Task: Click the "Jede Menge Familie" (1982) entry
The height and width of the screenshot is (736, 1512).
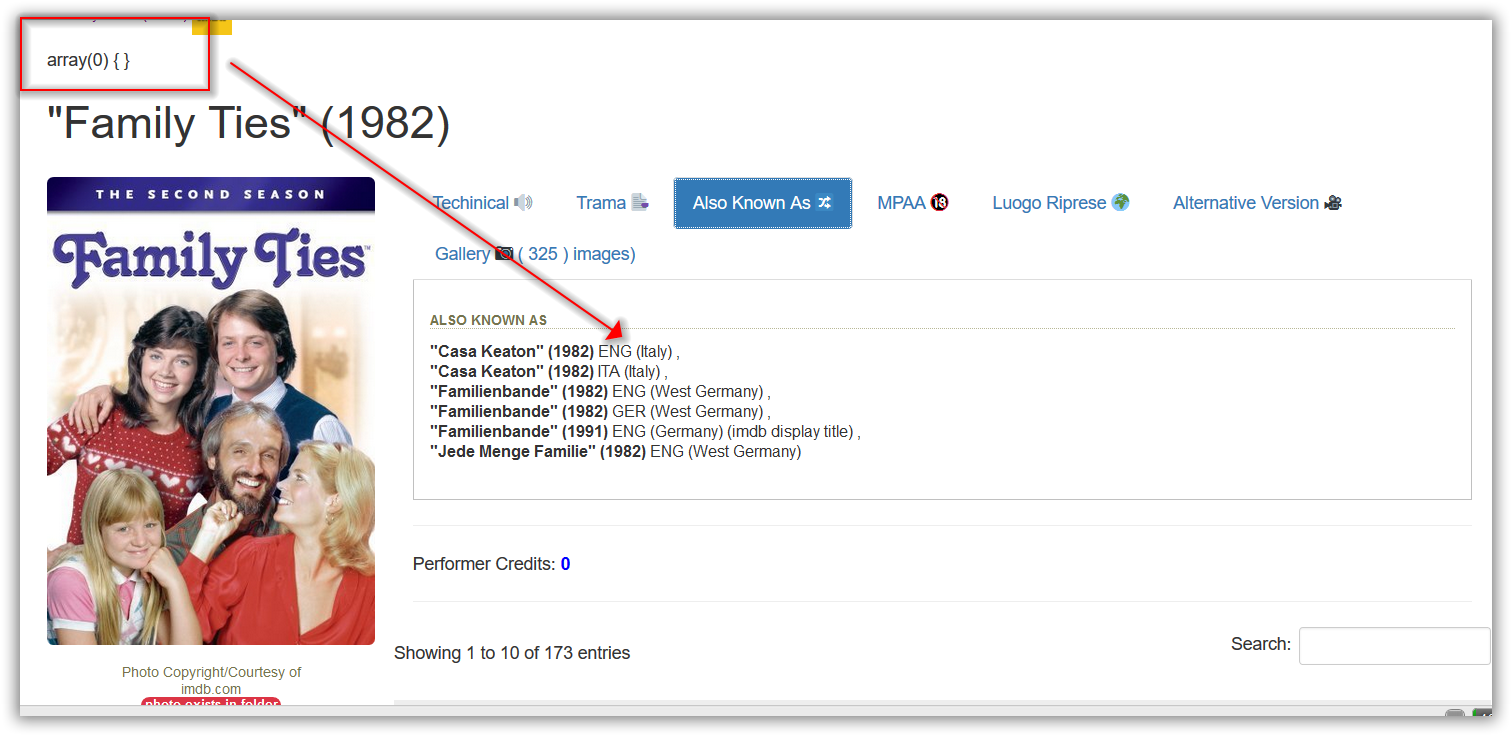Action: point(616,452)
